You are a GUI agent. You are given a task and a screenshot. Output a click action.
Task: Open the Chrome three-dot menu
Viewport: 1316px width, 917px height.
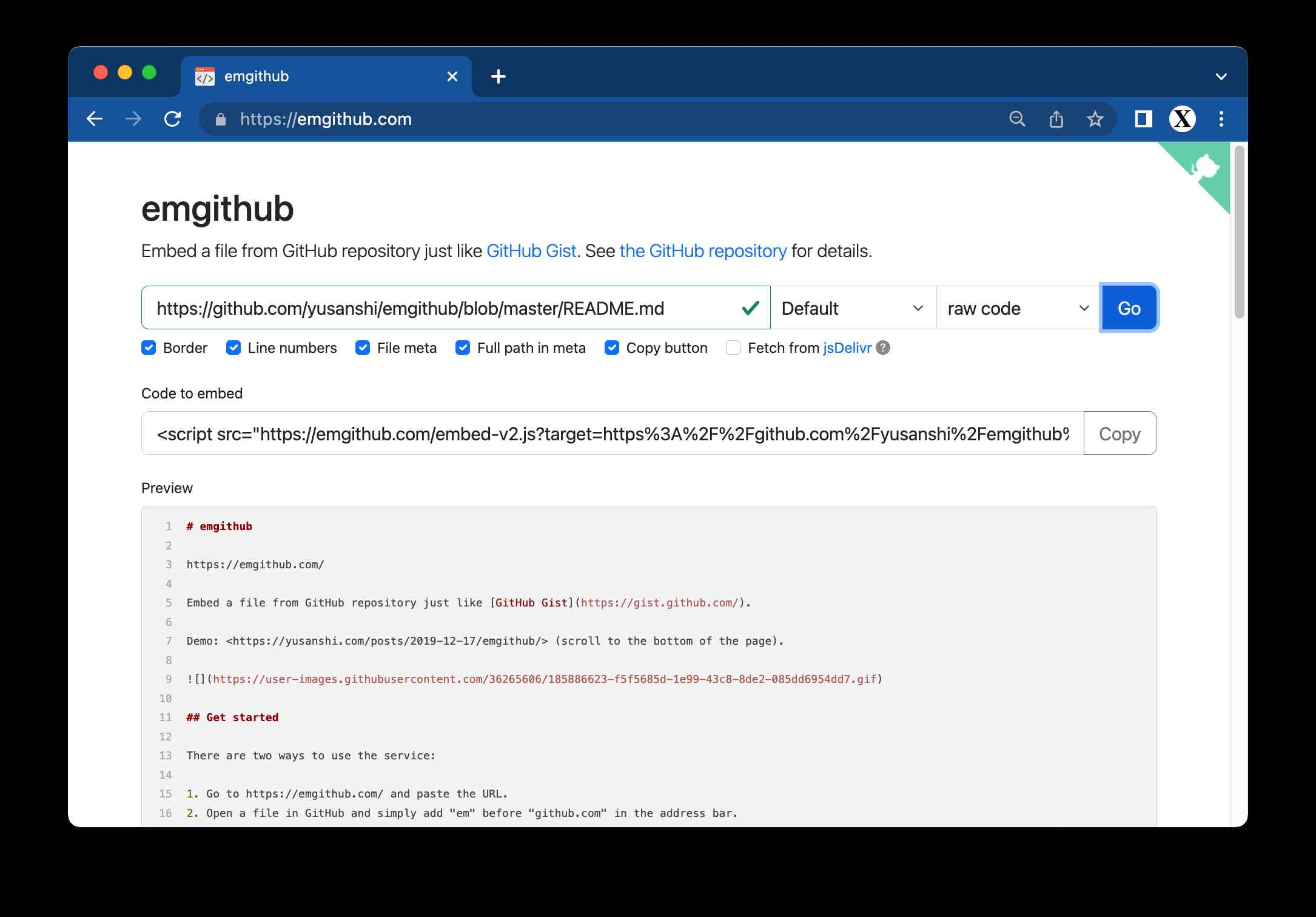point(1221,119)
